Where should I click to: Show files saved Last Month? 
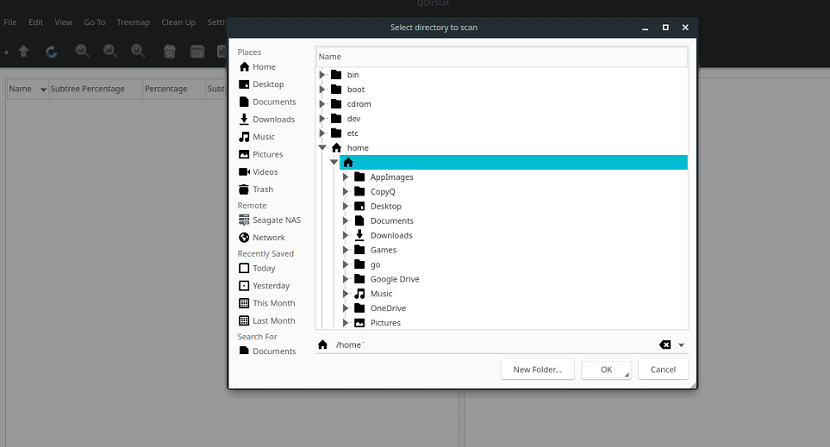(274, 320)
